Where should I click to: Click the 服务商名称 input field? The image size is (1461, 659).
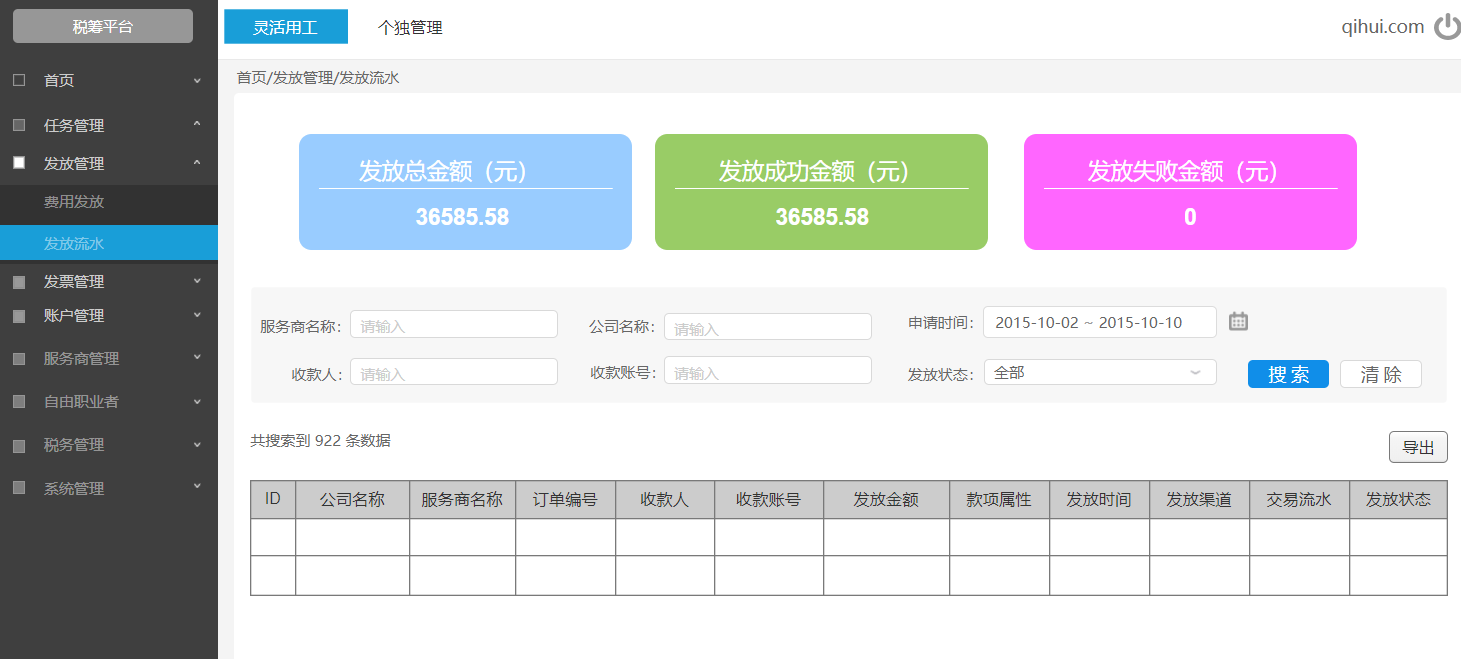pos(454,324)
